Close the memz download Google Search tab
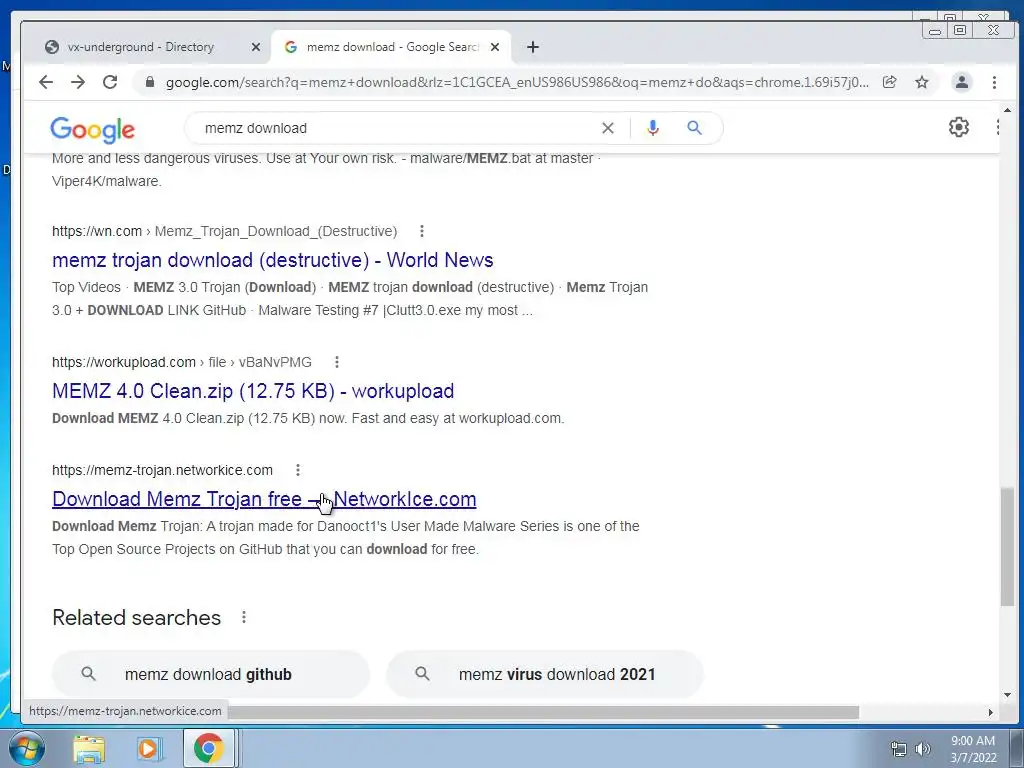The width and height of the screenshot is (1024, 768). click(x=494, y=47)
